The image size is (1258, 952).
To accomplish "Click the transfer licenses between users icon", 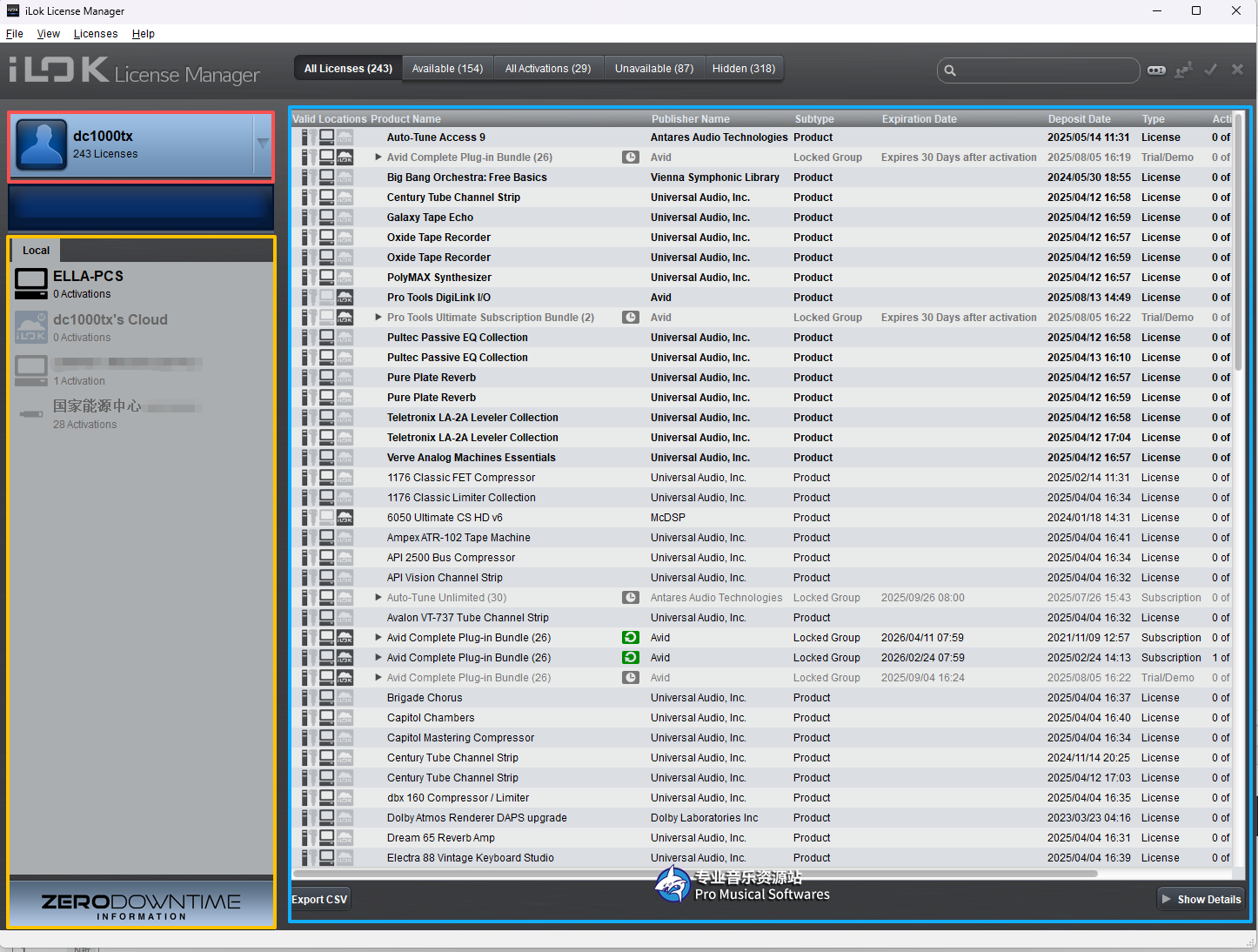I will (1183, 70).
